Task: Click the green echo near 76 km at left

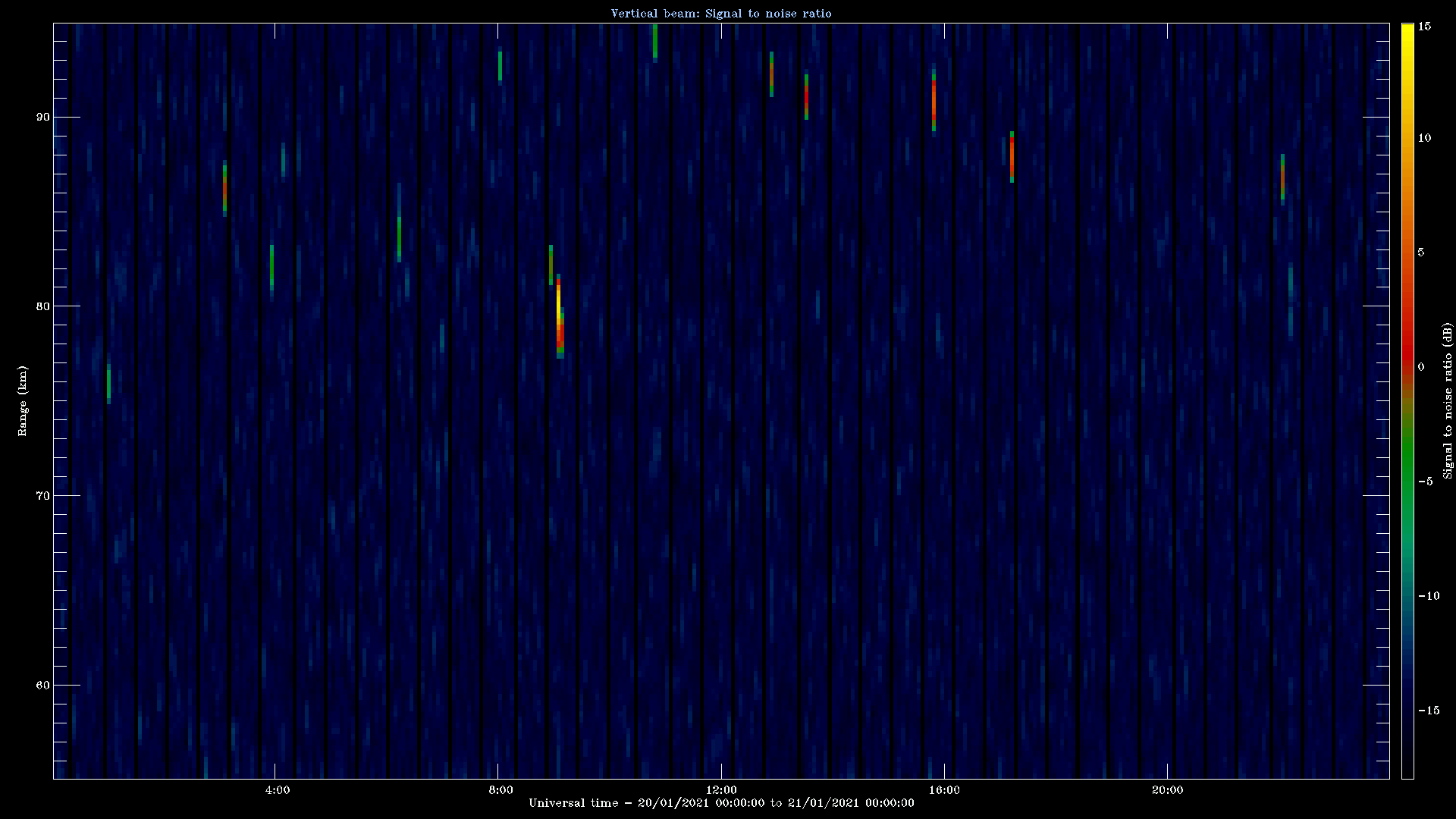Action: (x=108, y=384)
